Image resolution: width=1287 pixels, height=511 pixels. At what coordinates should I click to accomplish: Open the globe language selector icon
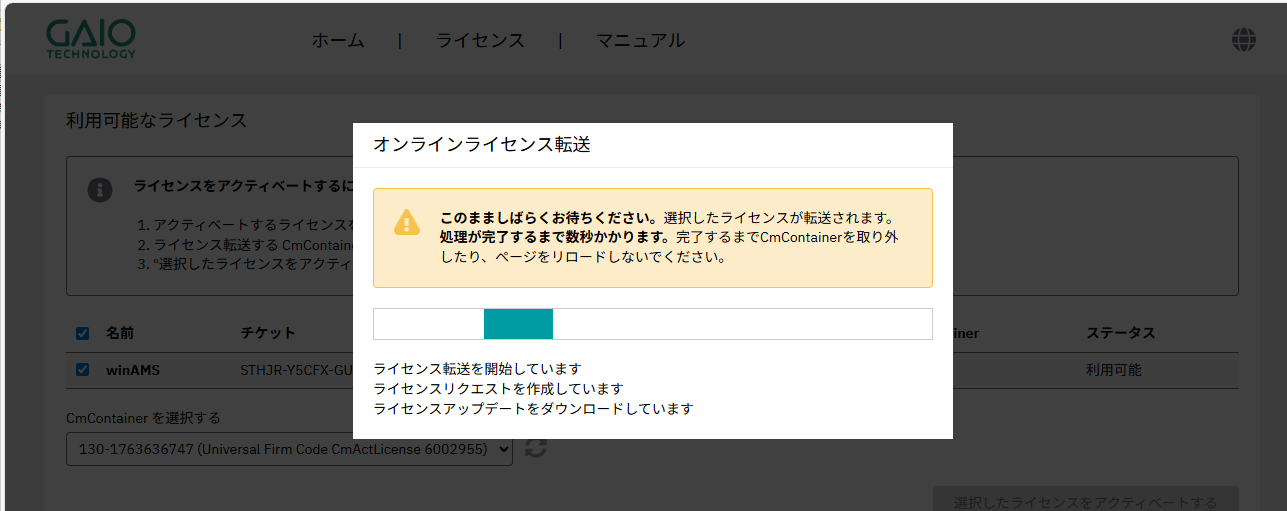(x=1244, y=40)
